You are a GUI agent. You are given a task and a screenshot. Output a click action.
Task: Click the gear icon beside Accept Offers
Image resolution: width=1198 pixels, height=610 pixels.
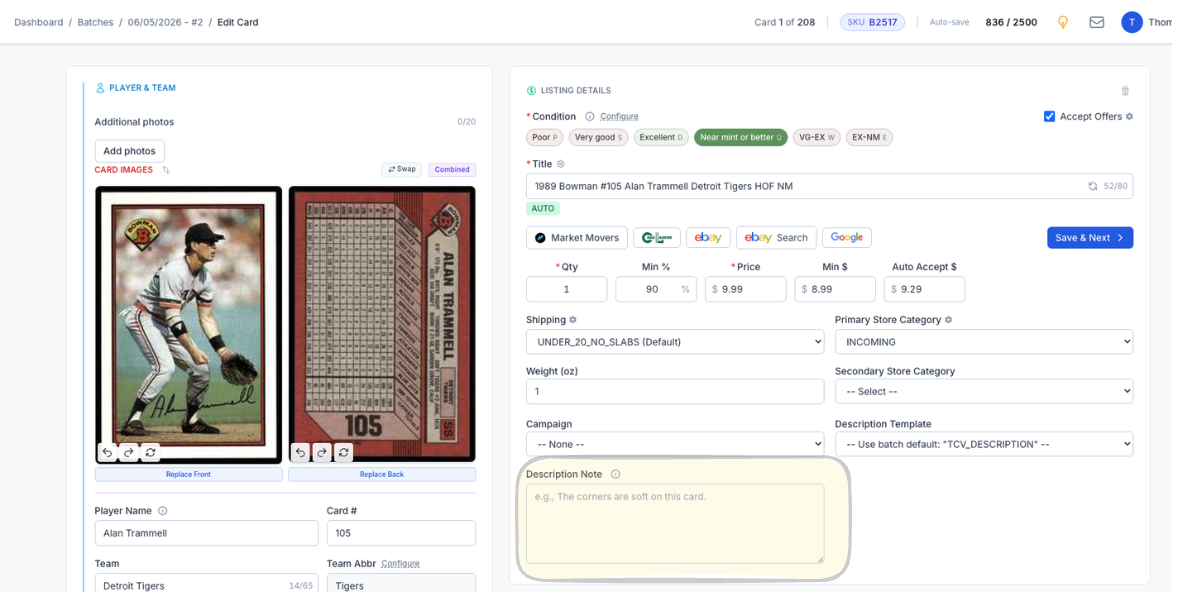pyautogui.click(x=1129, y=117)
